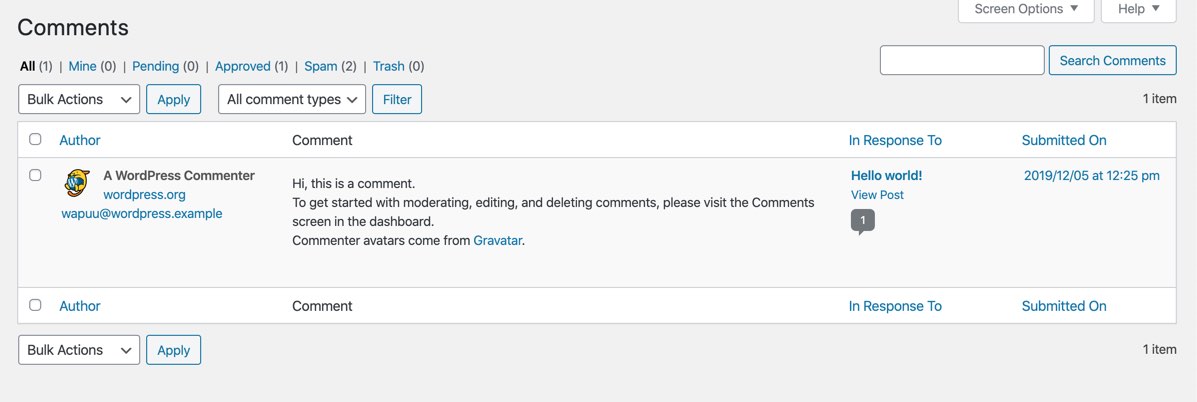This screenshot has height=402, width=1197.
Task: Open the top Bulk Actions dropdown
Action: tap(79, 99)
